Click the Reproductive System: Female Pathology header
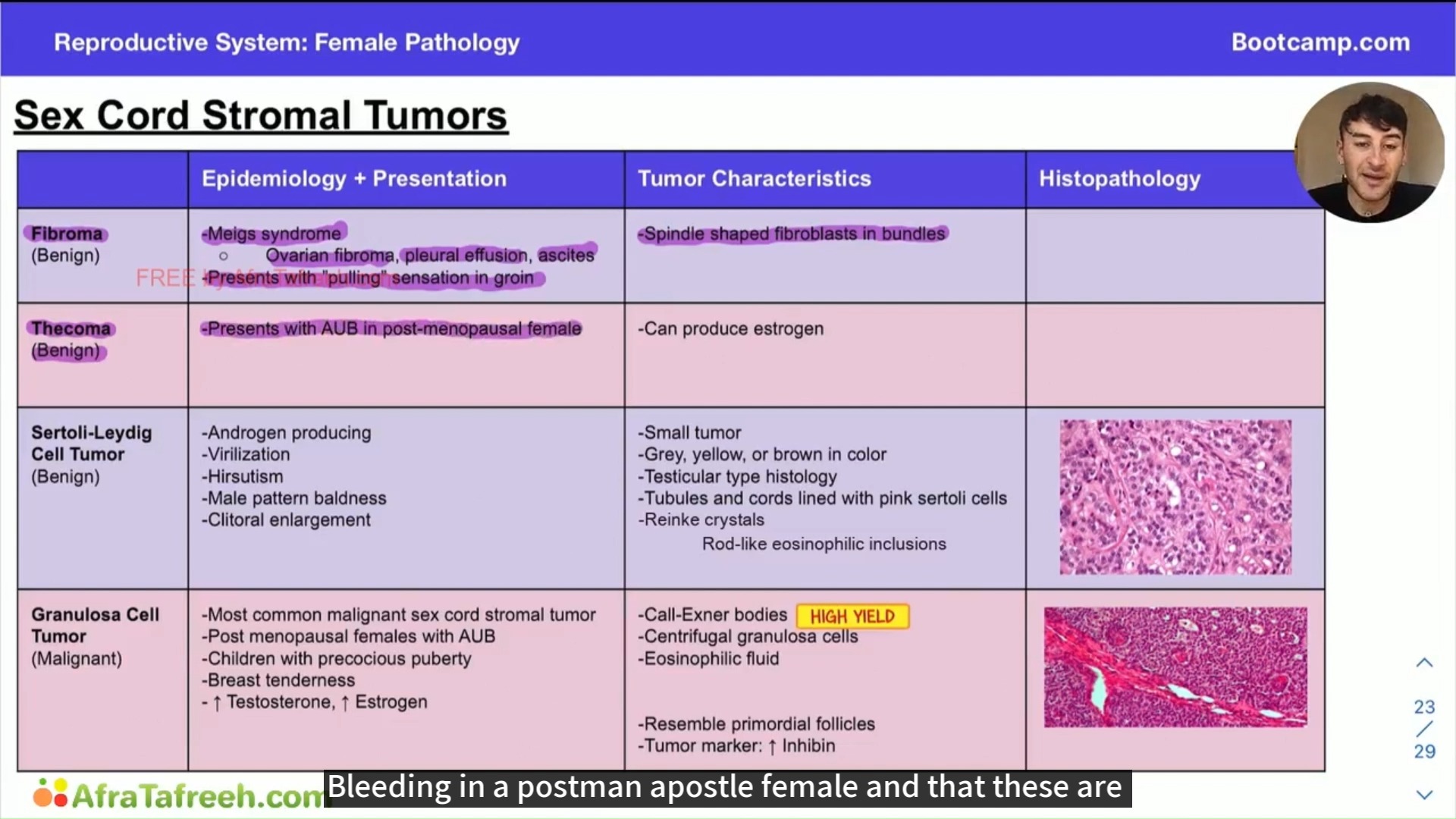1456x819 pixels. click(x=287, y=42)
